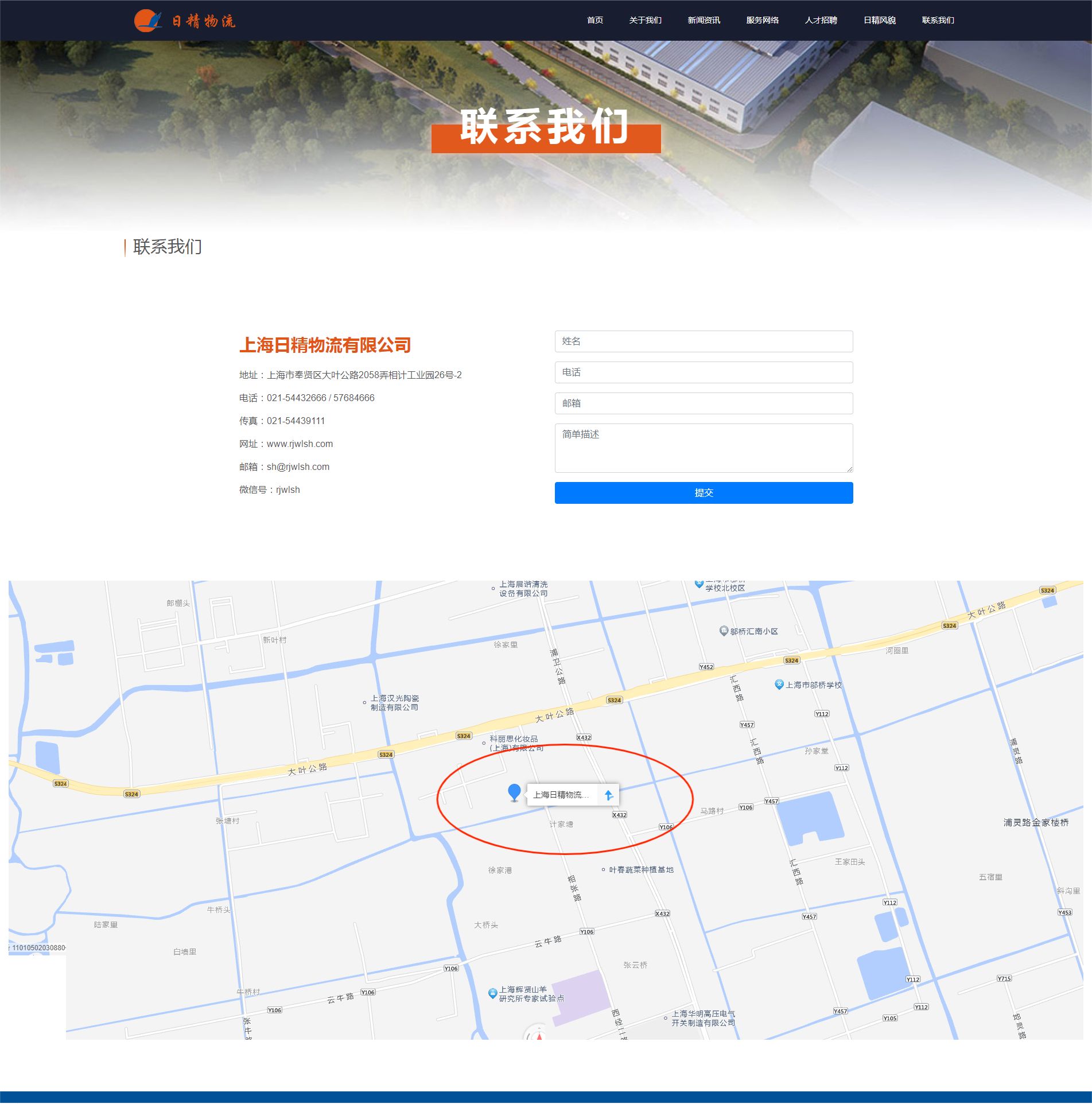Click the 浦灵路金家楼桥 map label
This screenshot has height=1104, width=1092.
tap(1036, 822)
